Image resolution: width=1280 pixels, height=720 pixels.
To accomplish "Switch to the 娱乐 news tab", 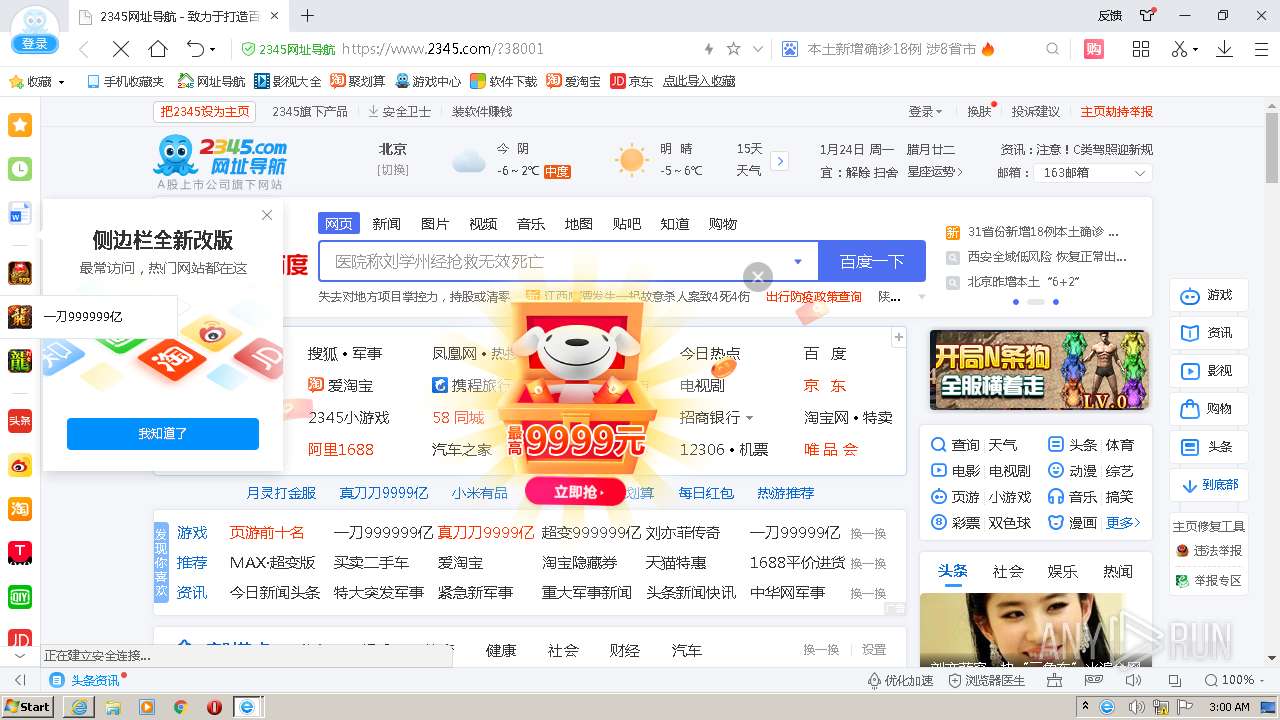I will [1062, 572].
